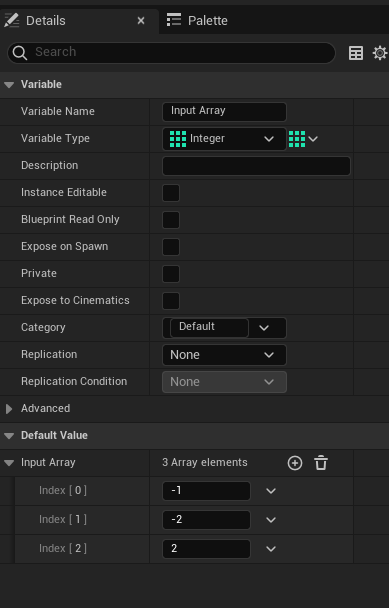The height and width of the screenshot is (608, 389).
Task: Click the Details pencil tab icon
Action: pyautogui.click(x=11, y=20)
